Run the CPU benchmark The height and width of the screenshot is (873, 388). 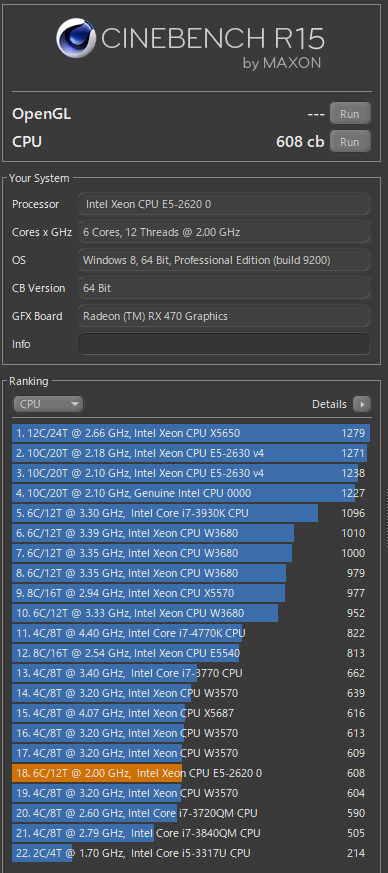pyautogui.click(x=350, y=141)
